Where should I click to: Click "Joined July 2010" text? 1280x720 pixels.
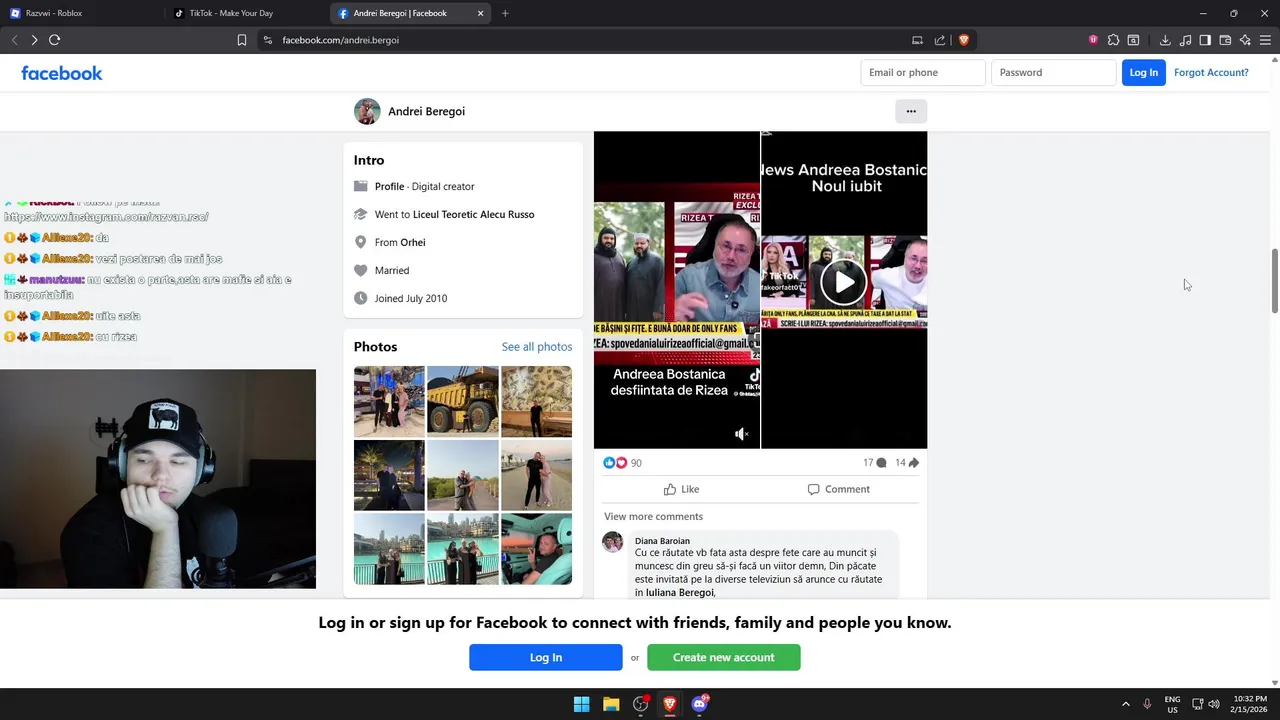411,298
